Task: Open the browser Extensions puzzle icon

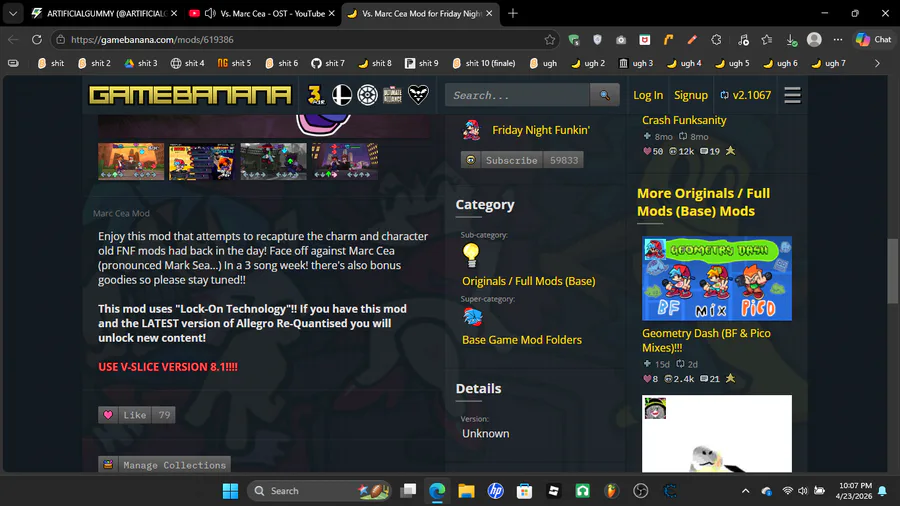Action: [716, 40]
